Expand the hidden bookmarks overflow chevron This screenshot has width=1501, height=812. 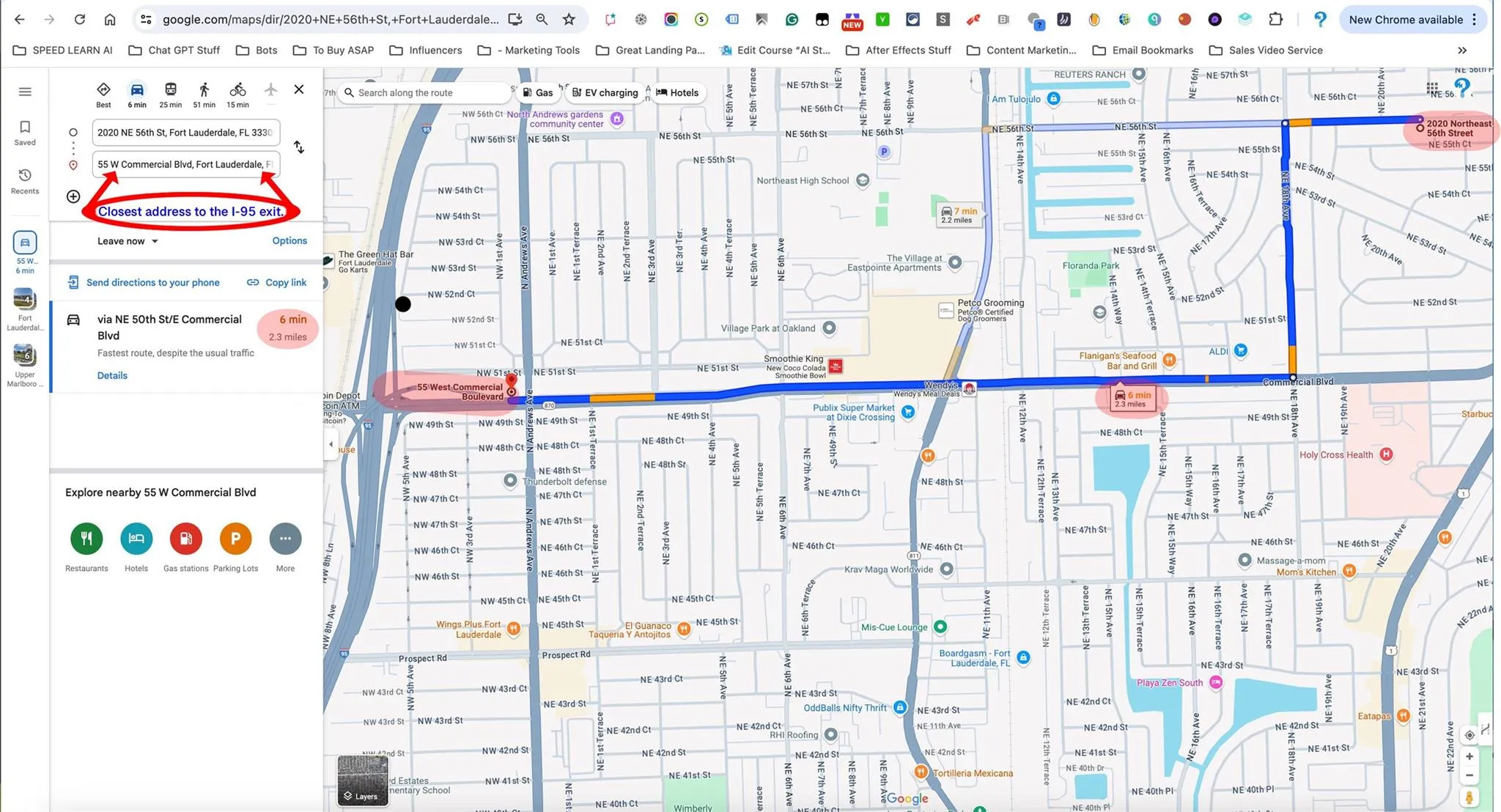[x=1462, y=51]
